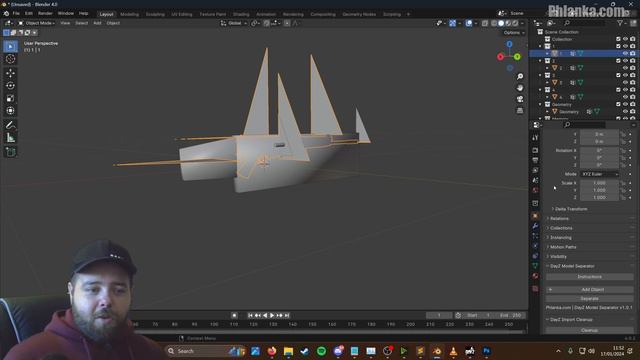640x360 pixels.
Task: Expand the Relations panel
Action: [x=559, y=219]
